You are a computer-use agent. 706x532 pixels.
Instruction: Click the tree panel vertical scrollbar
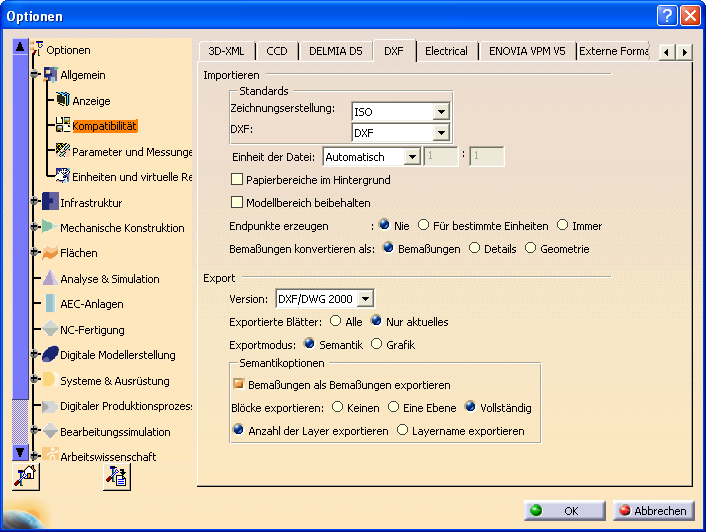20,250
